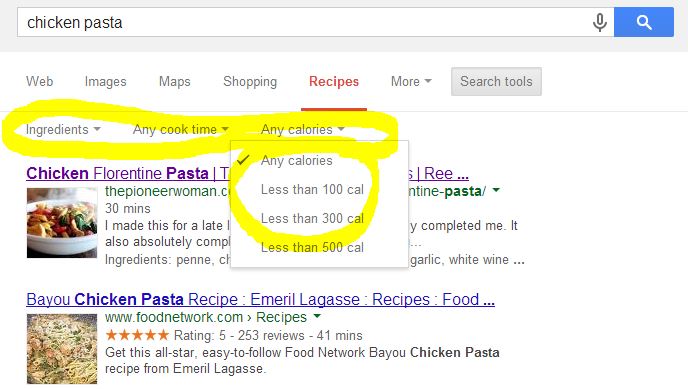688x389 pixels.
Task: Click the chicken pasta search input field
Action: [303, 22]
